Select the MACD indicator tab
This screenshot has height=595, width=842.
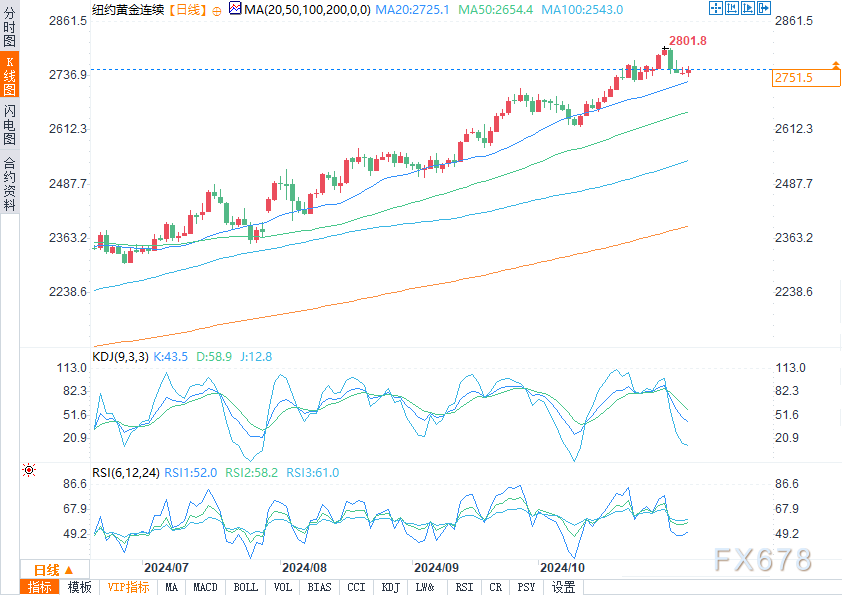[205, 587]
